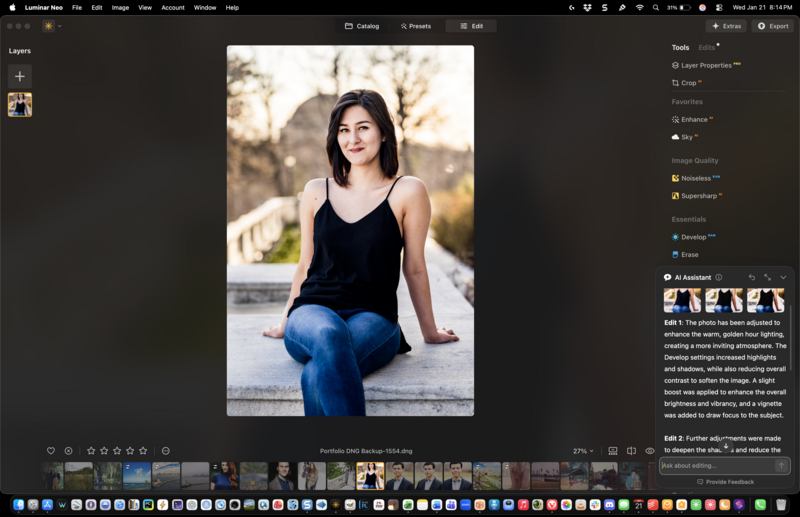Viewport: 800px width, 517px height.
Task: Click the Portfolio DNG Backup-1554.dng filename
Action: click(366, 451)
